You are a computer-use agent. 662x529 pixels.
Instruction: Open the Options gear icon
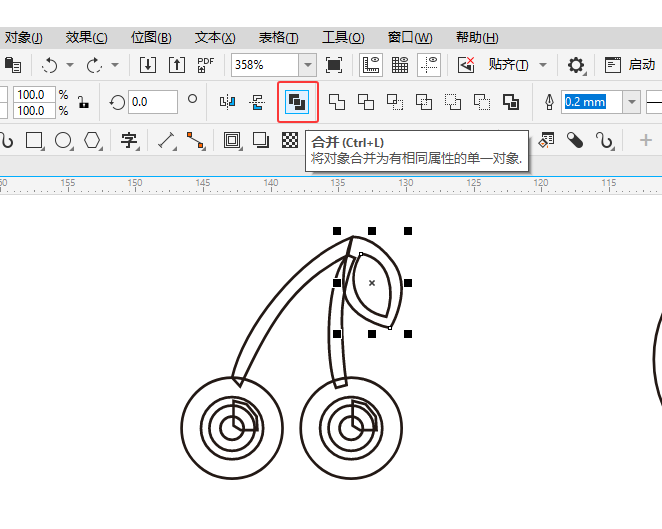pyautogui.click(x=576, y=65)
